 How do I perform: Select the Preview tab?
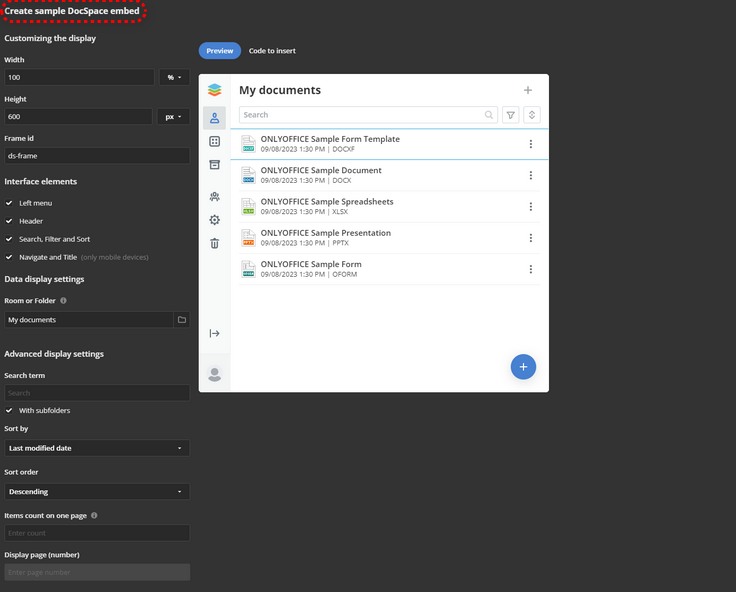point(219,51)
